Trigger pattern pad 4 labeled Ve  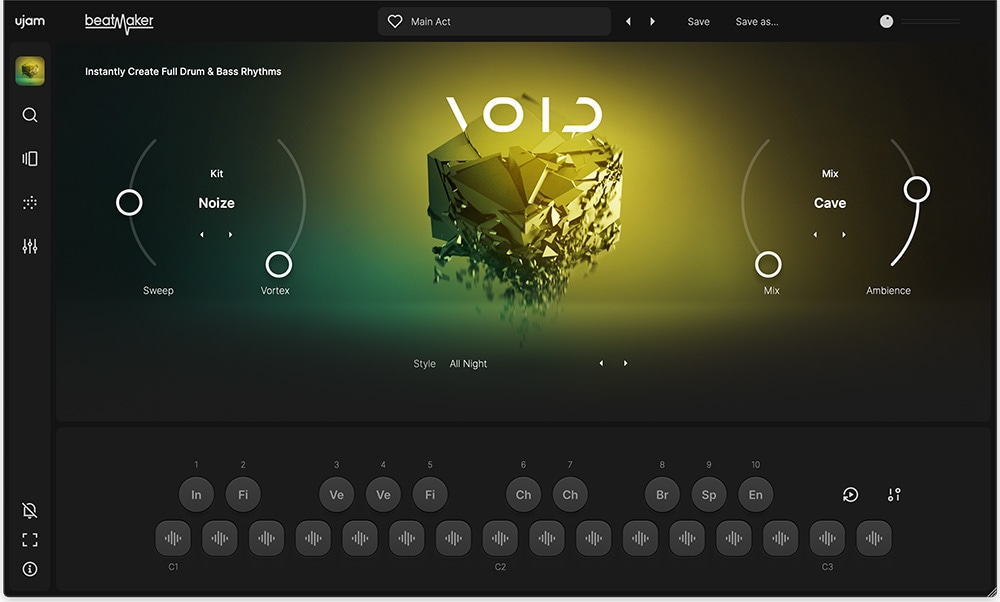383,494
